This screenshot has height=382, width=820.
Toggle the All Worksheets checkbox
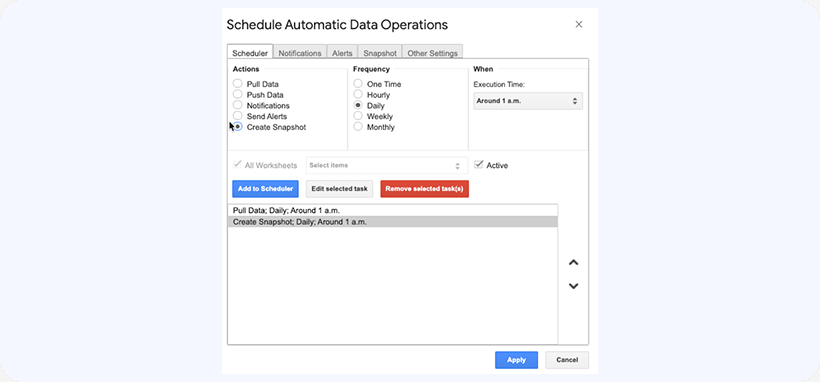click(x=237, y=164)
